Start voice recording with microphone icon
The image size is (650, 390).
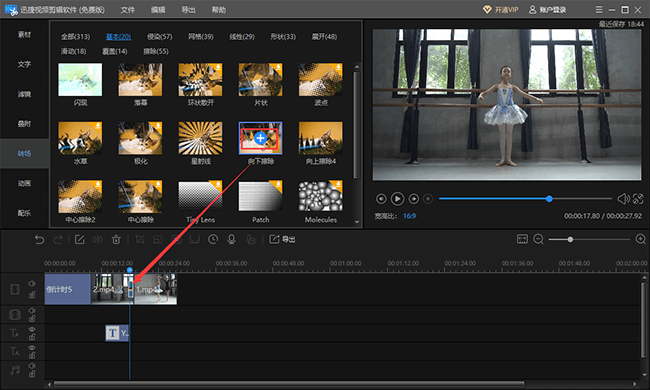pyautogui.click(x=231, y=240)
